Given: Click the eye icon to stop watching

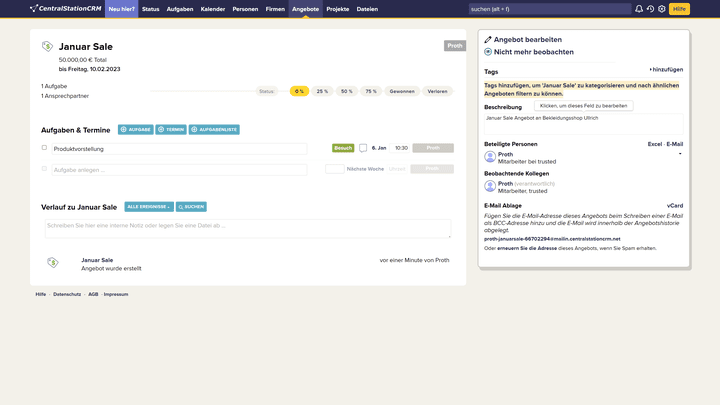Looking at the screenshot, I should pyautogui.click(x=488, y=52).
